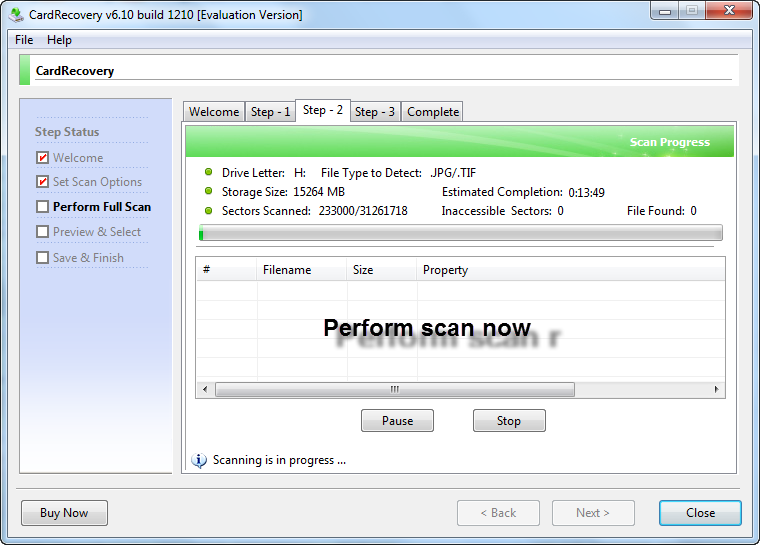Click the left scroll arrow of results list

point(205,389)
